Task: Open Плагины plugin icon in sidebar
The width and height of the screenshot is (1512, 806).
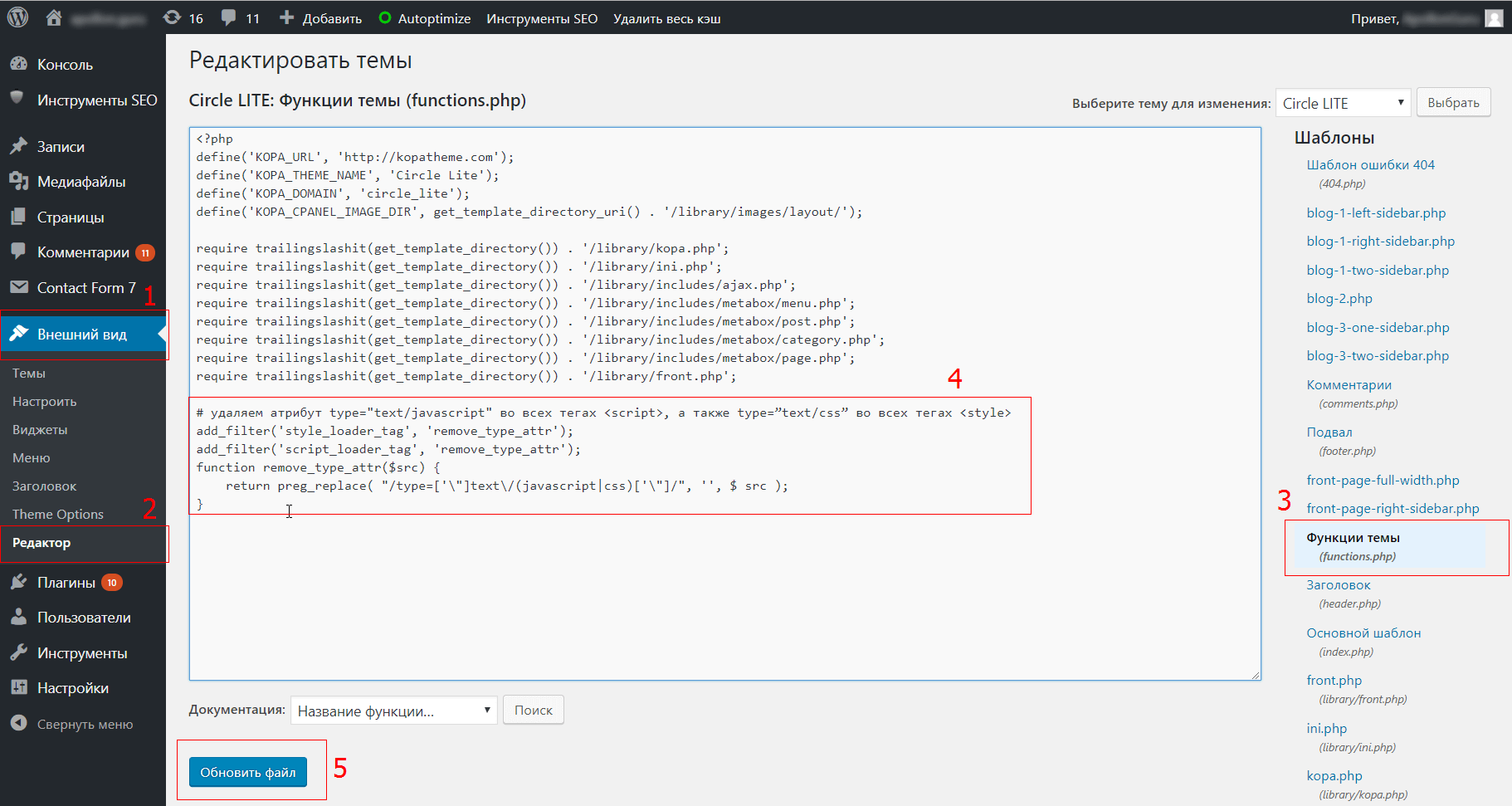Action: point(18,582)
